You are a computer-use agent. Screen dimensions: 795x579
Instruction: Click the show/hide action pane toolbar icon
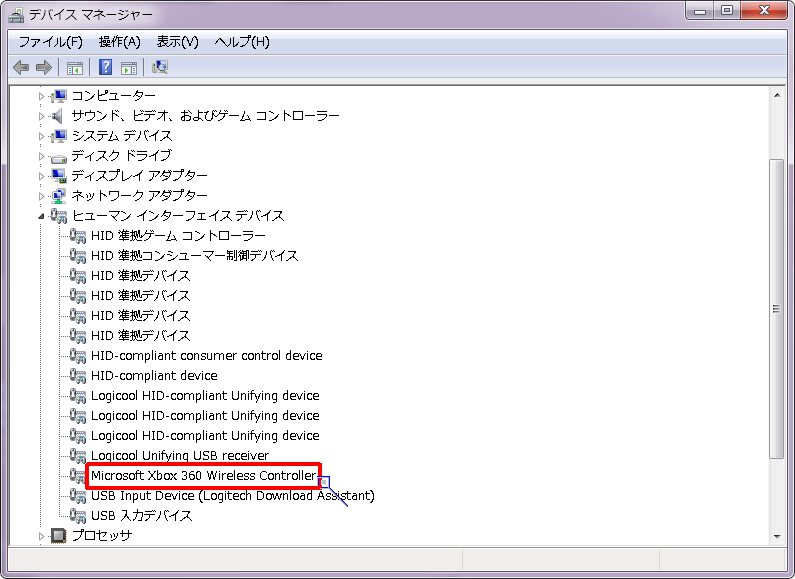[x=129, y=67]
